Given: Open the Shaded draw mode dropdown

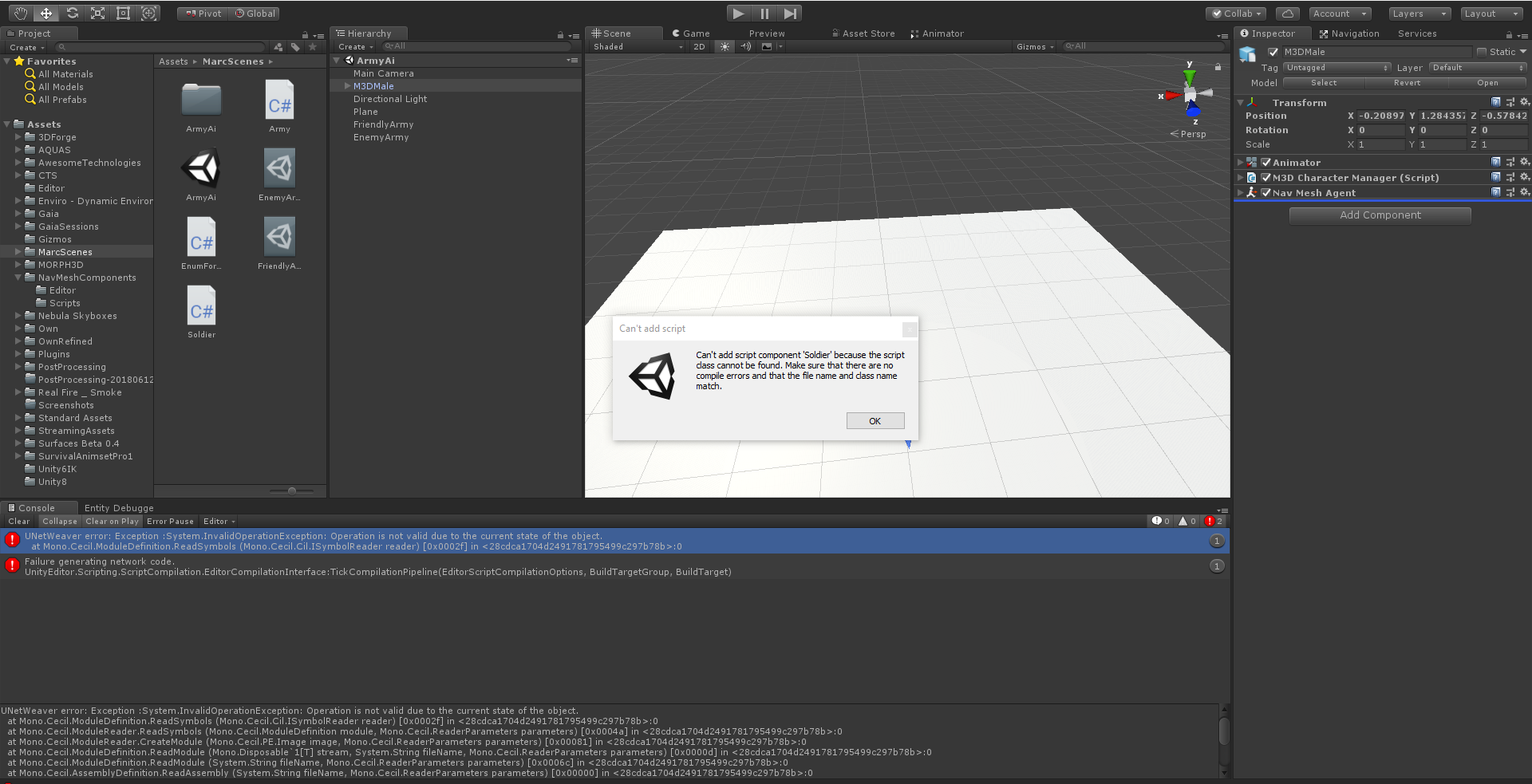Looking at the screenshot, I should [638, 46].
